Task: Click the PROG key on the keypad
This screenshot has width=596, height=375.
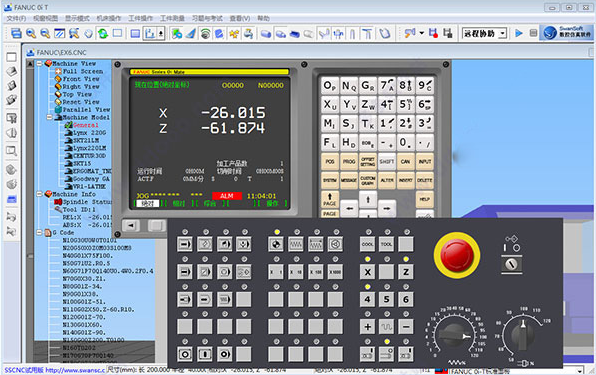Action: 349,161
